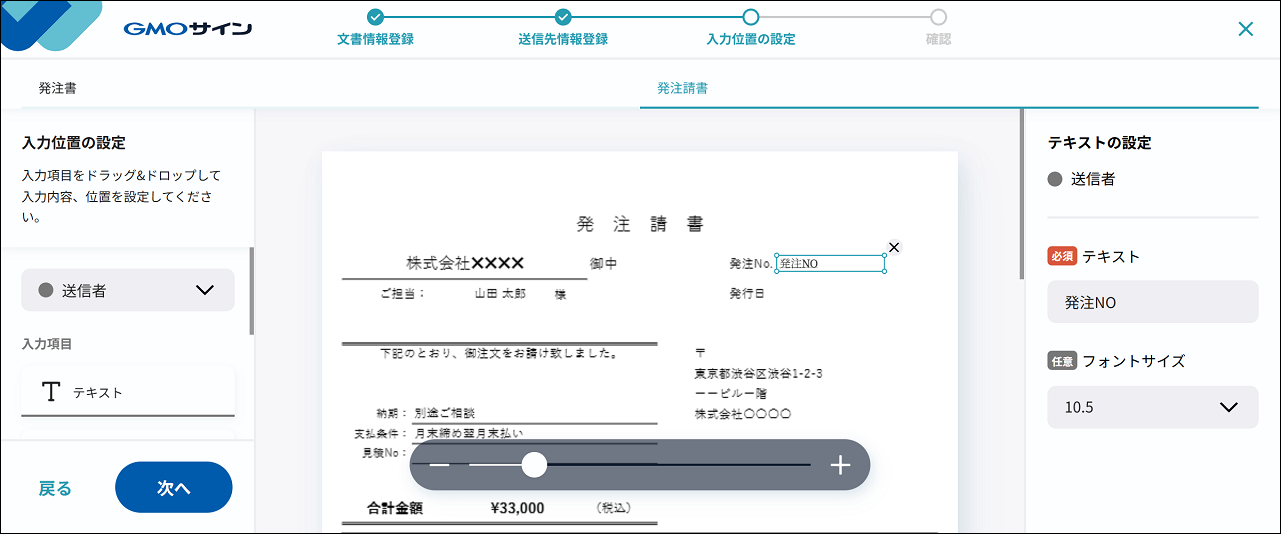Click the 入力位置の設定 step circle
Image resolution: width=1281 pixels, height=534 pixels.
point(751,17)
